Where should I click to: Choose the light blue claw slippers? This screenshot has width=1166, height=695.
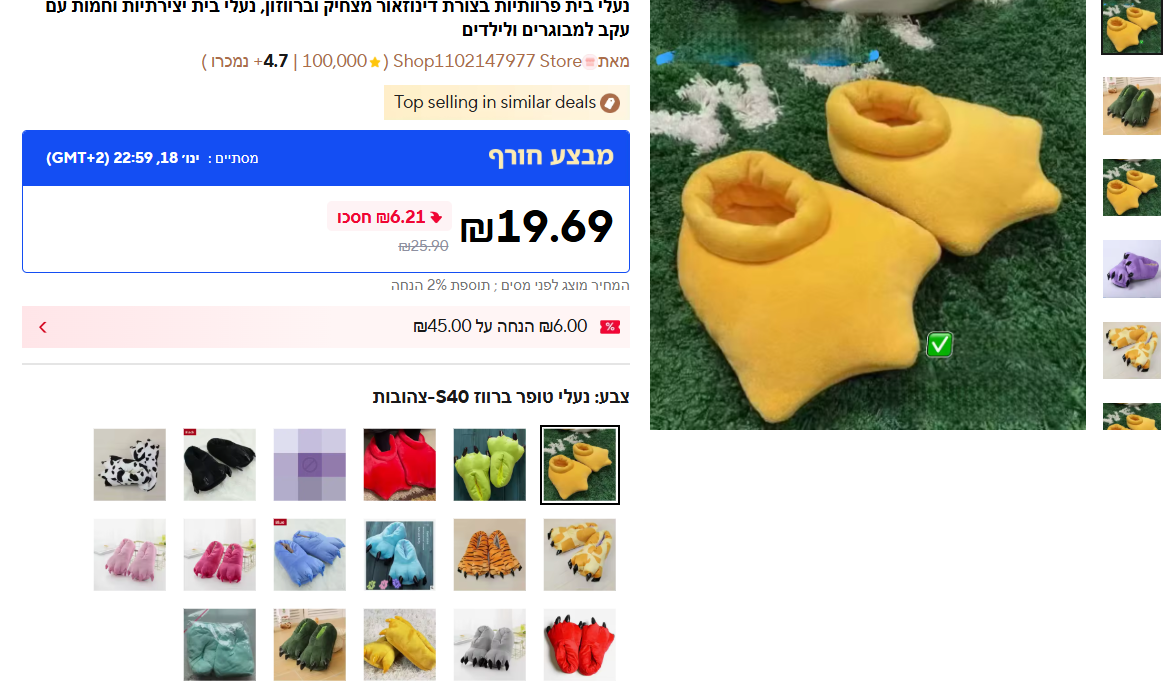pos(399,555)
